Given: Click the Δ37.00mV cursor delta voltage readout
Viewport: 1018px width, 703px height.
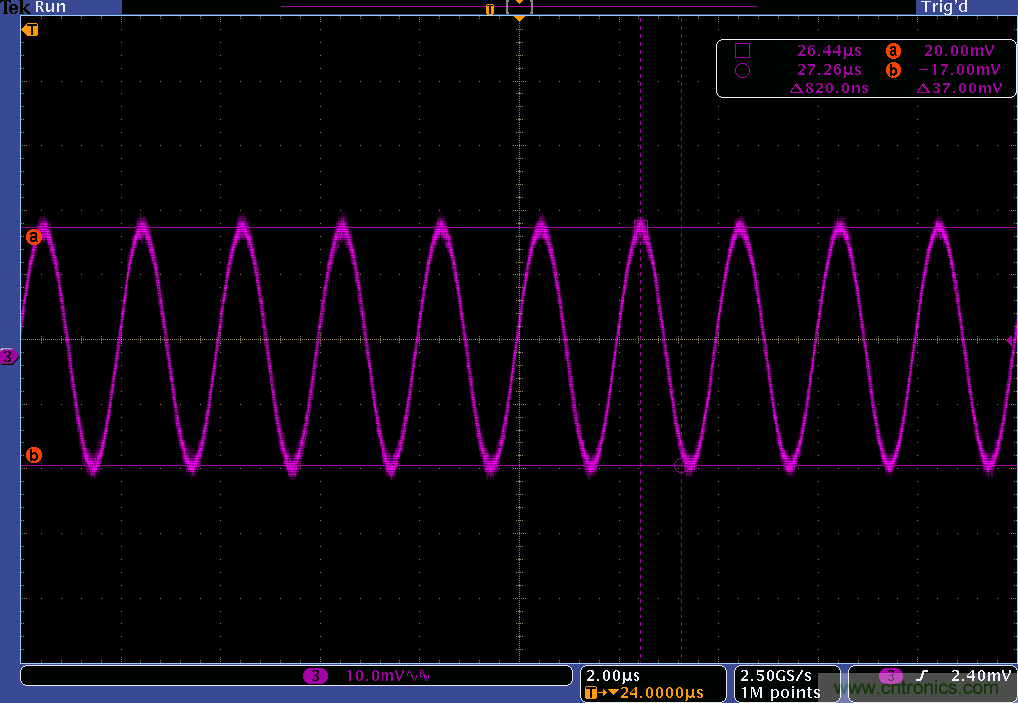Looking at the screenshot, I should pyautogui.click(x=959, y=88).
